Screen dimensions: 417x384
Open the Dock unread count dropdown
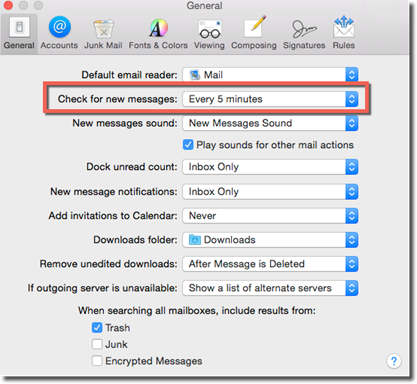click(270, 167)
